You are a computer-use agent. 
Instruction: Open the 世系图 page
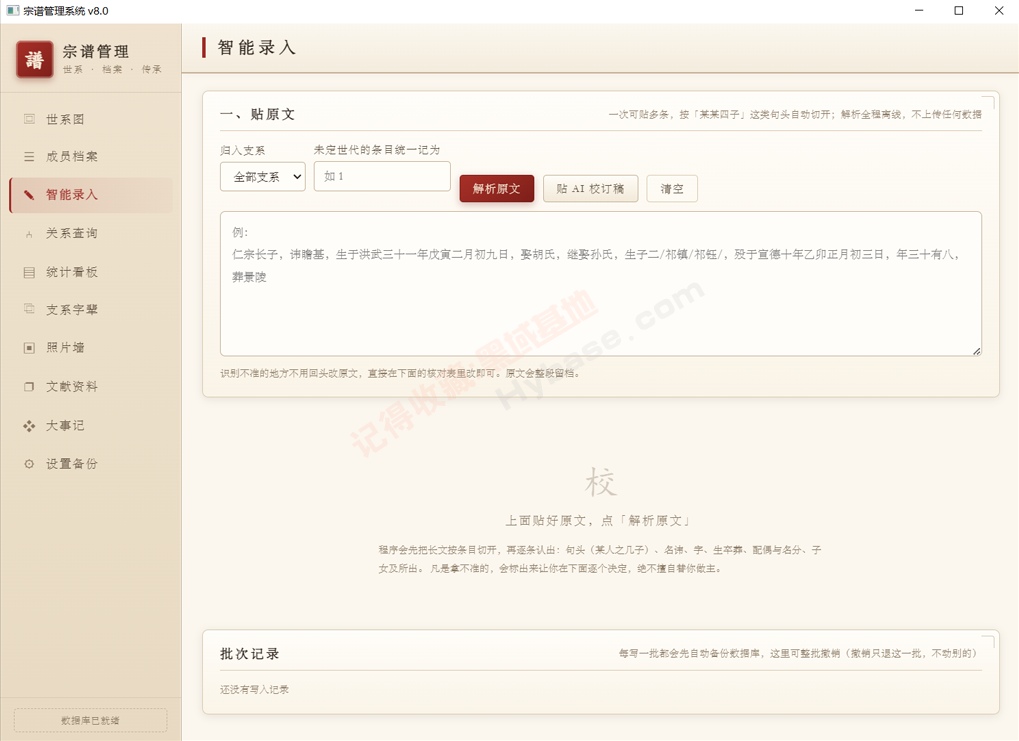pos(91,119)
